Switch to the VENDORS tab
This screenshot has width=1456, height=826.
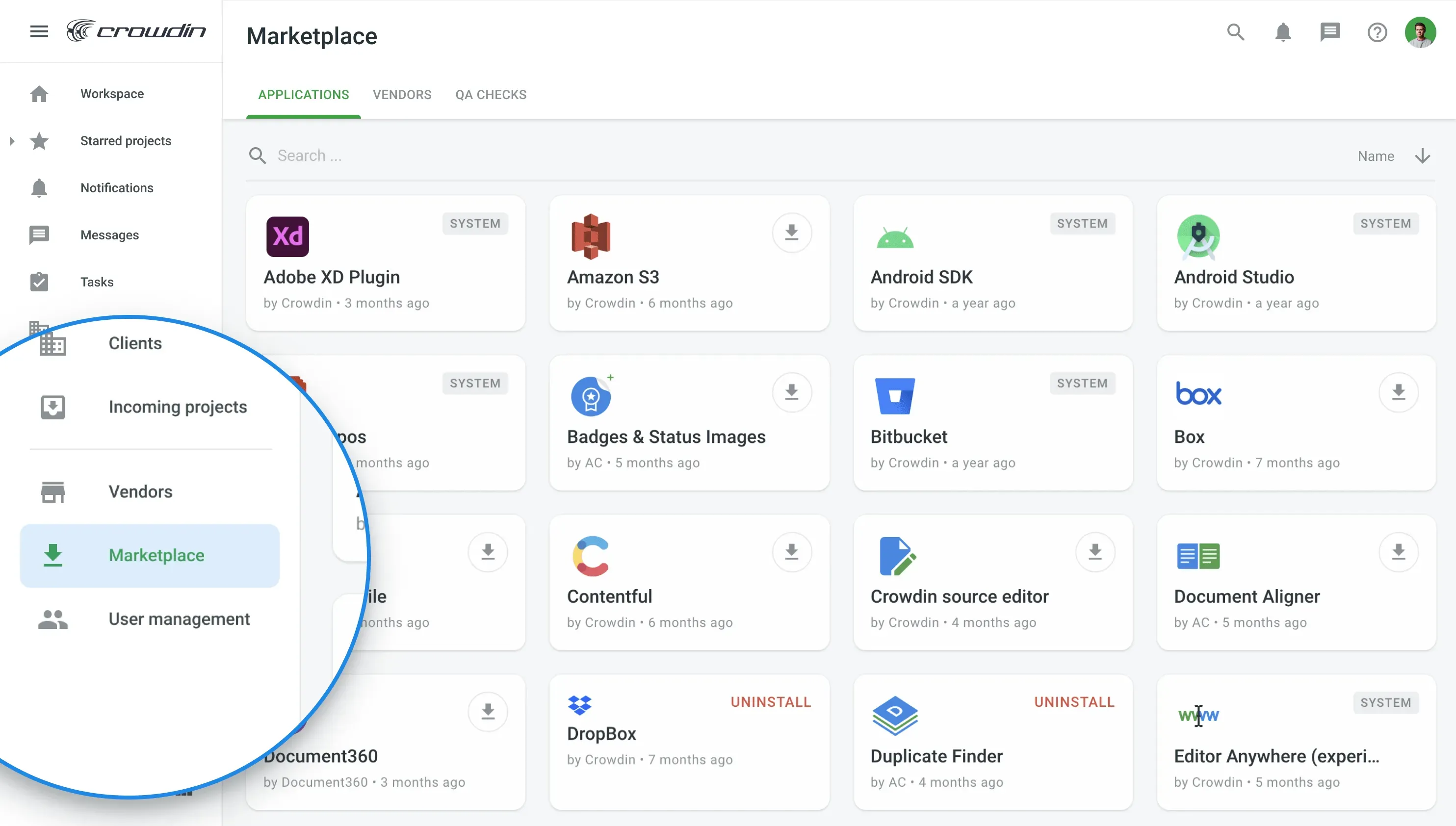point(402,94)
